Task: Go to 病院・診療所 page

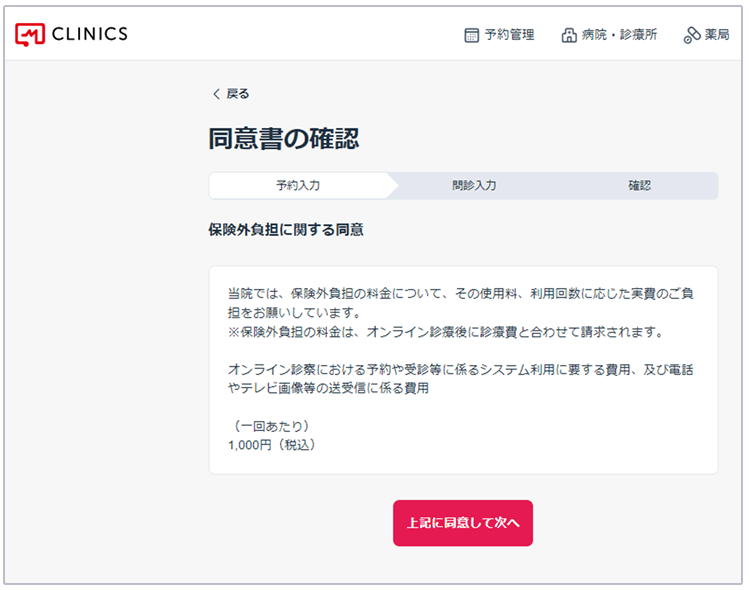Action: click(x=619, y=35)
